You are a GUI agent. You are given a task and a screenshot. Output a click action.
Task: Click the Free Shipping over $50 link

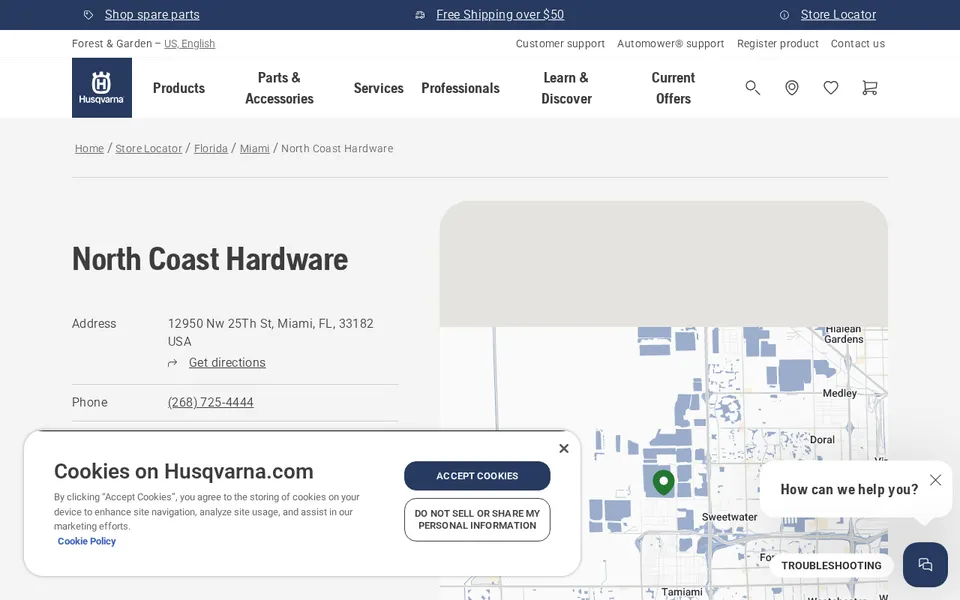click(500, 15)
